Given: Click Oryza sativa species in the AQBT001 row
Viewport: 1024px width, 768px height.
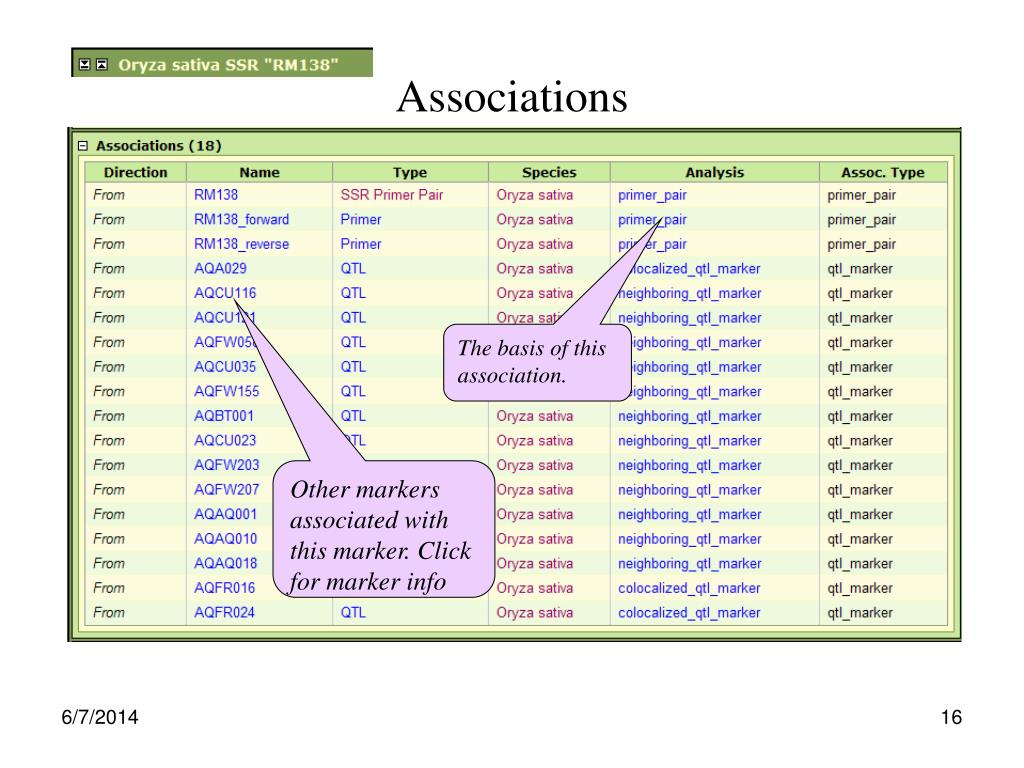Looking at the screenshot, I should pyautogui.click(x=534, y=416).
